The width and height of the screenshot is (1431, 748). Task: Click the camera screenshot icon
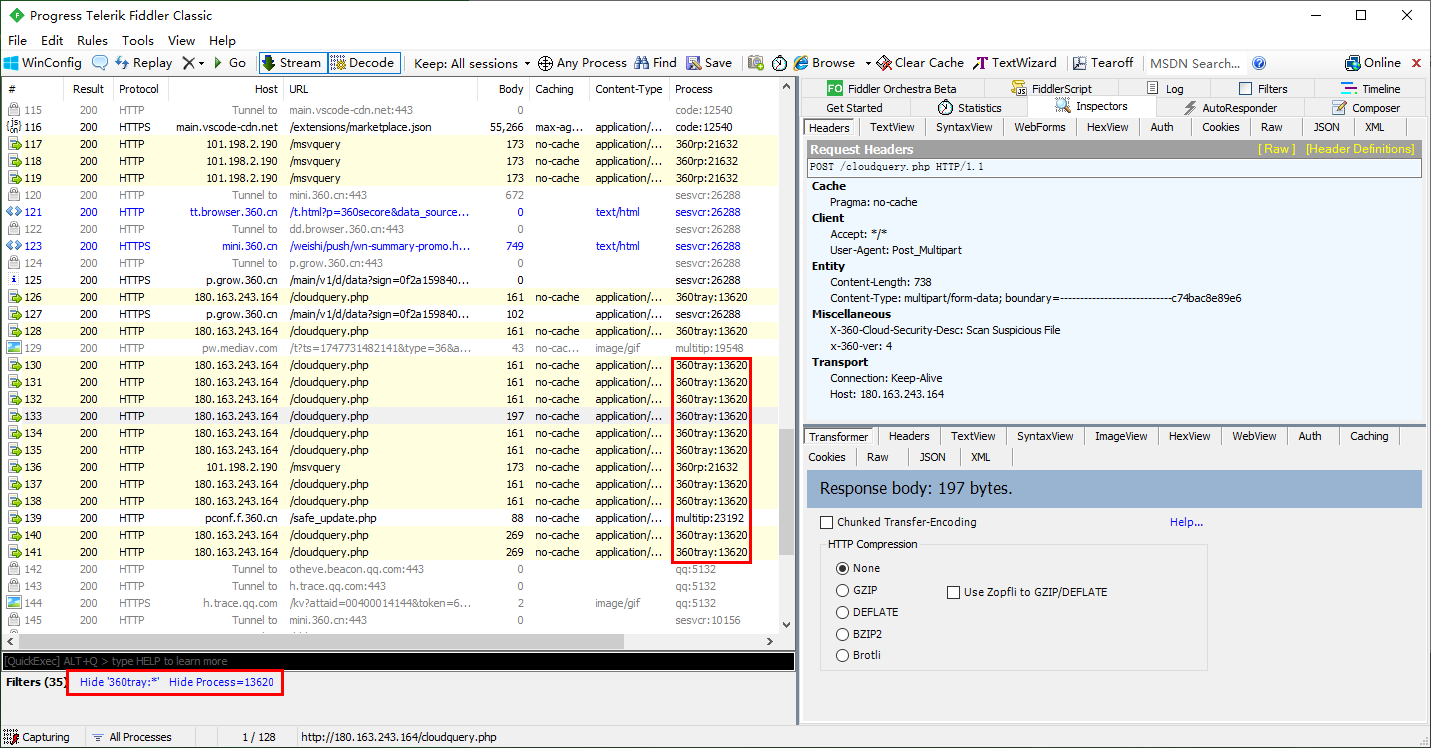pyautogui.click(x=756, y=63)
